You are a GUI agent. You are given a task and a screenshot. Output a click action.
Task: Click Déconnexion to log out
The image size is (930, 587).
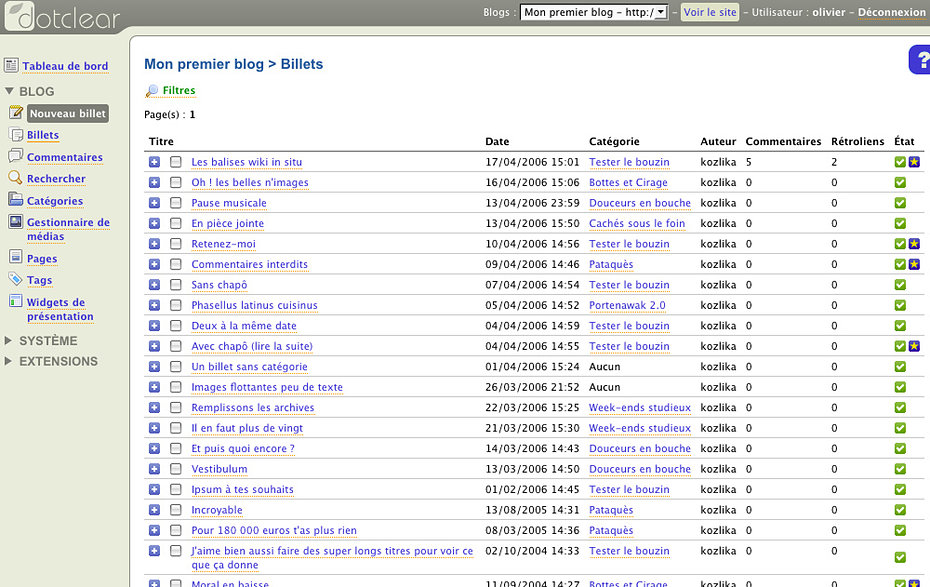[x=891, y=12]
